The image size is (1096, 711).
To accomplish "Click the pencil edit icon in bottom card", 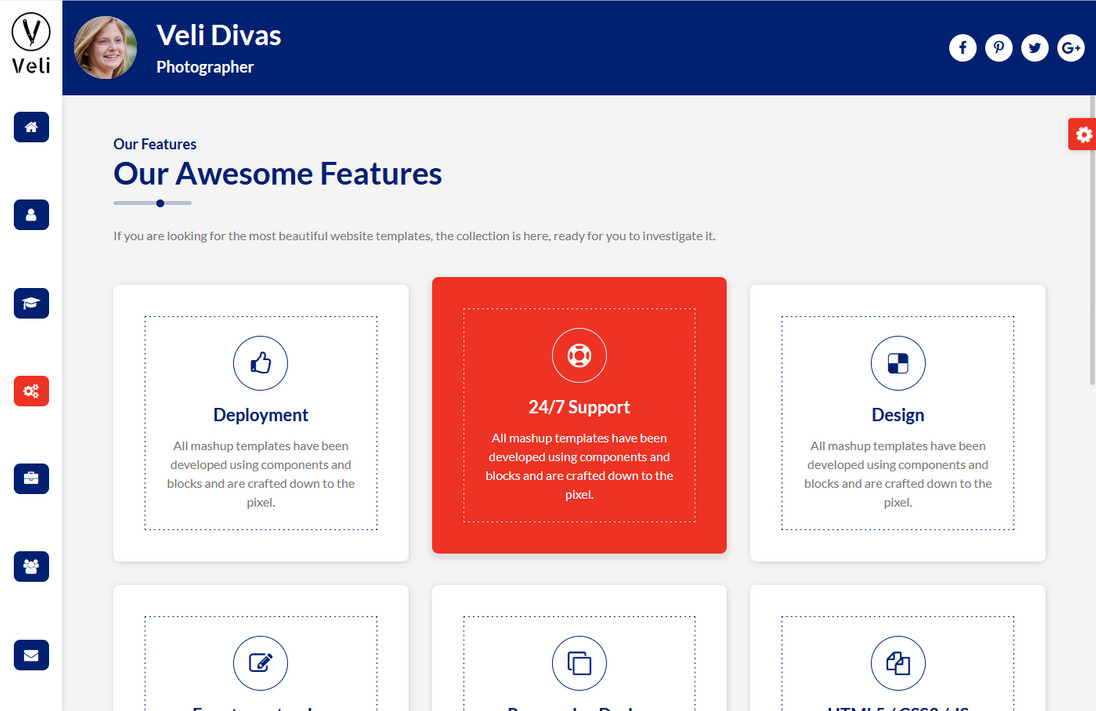I will click(261, 663).
